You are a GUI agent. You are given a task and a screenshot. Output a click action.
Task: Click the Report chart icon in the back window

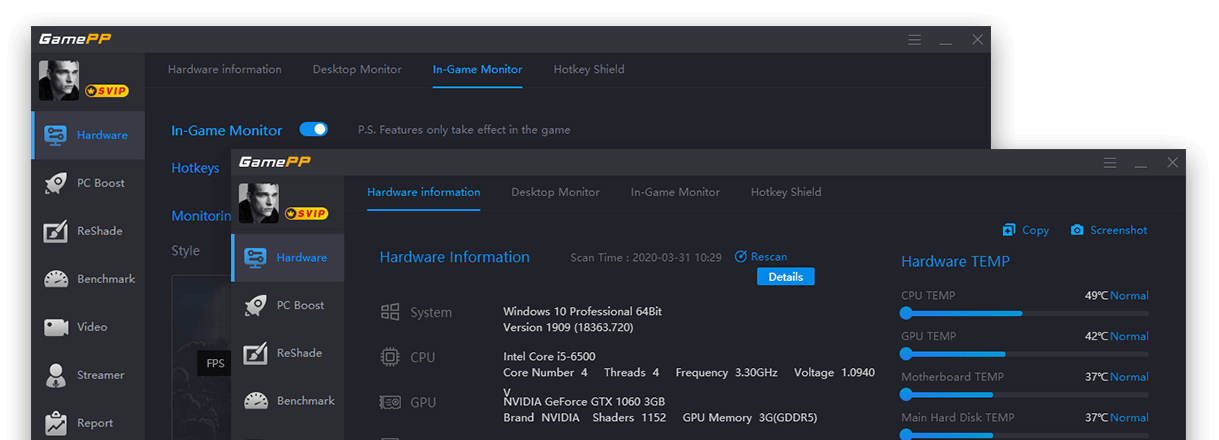click(56, 423)
